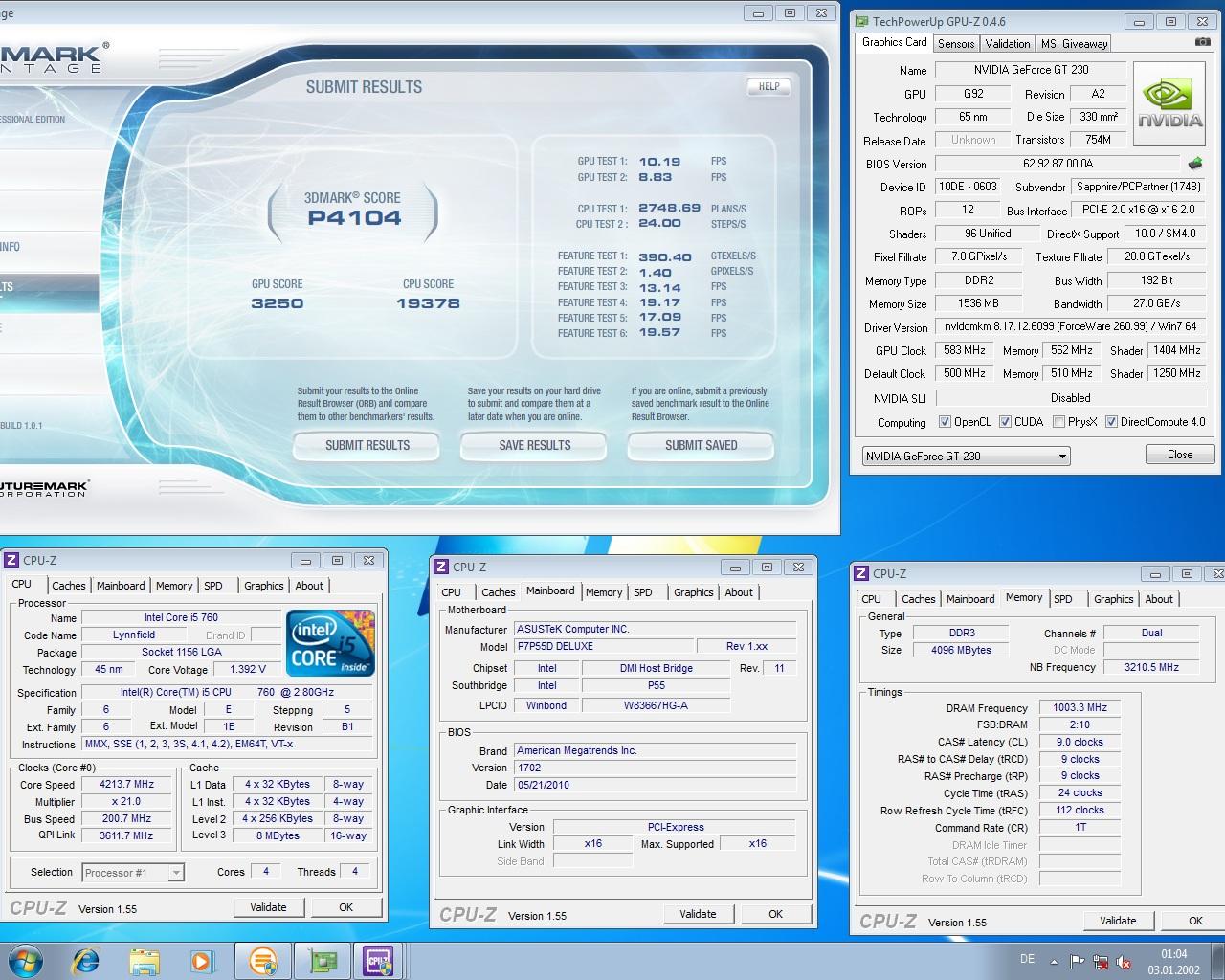Open Graphics tab in the CPU tab window
The height and width of the screenshot is (980, 1225).
click(x=264, y=586)
